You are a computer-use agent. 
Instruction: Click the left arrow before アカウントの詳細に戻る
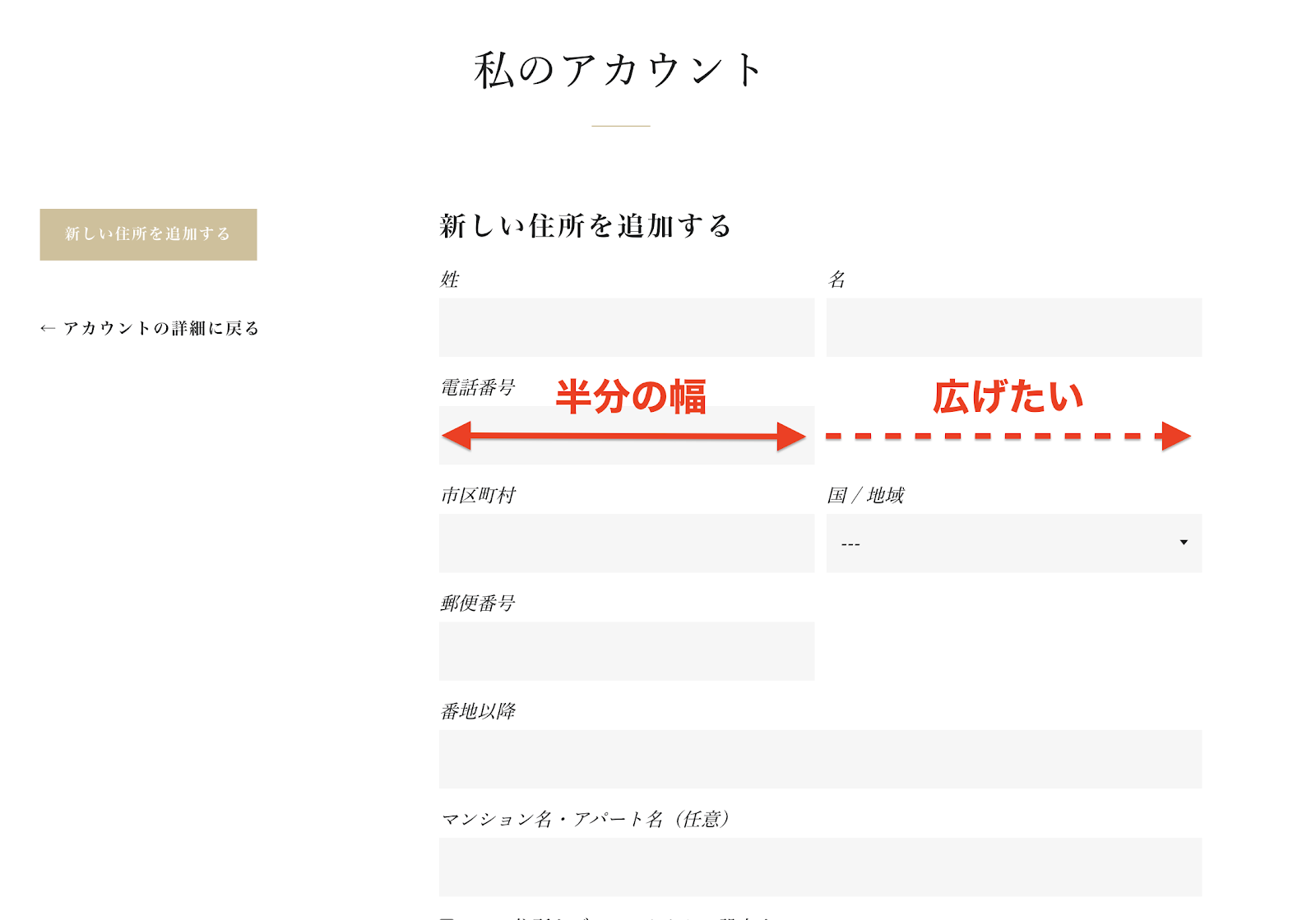[x=48, y=328]
